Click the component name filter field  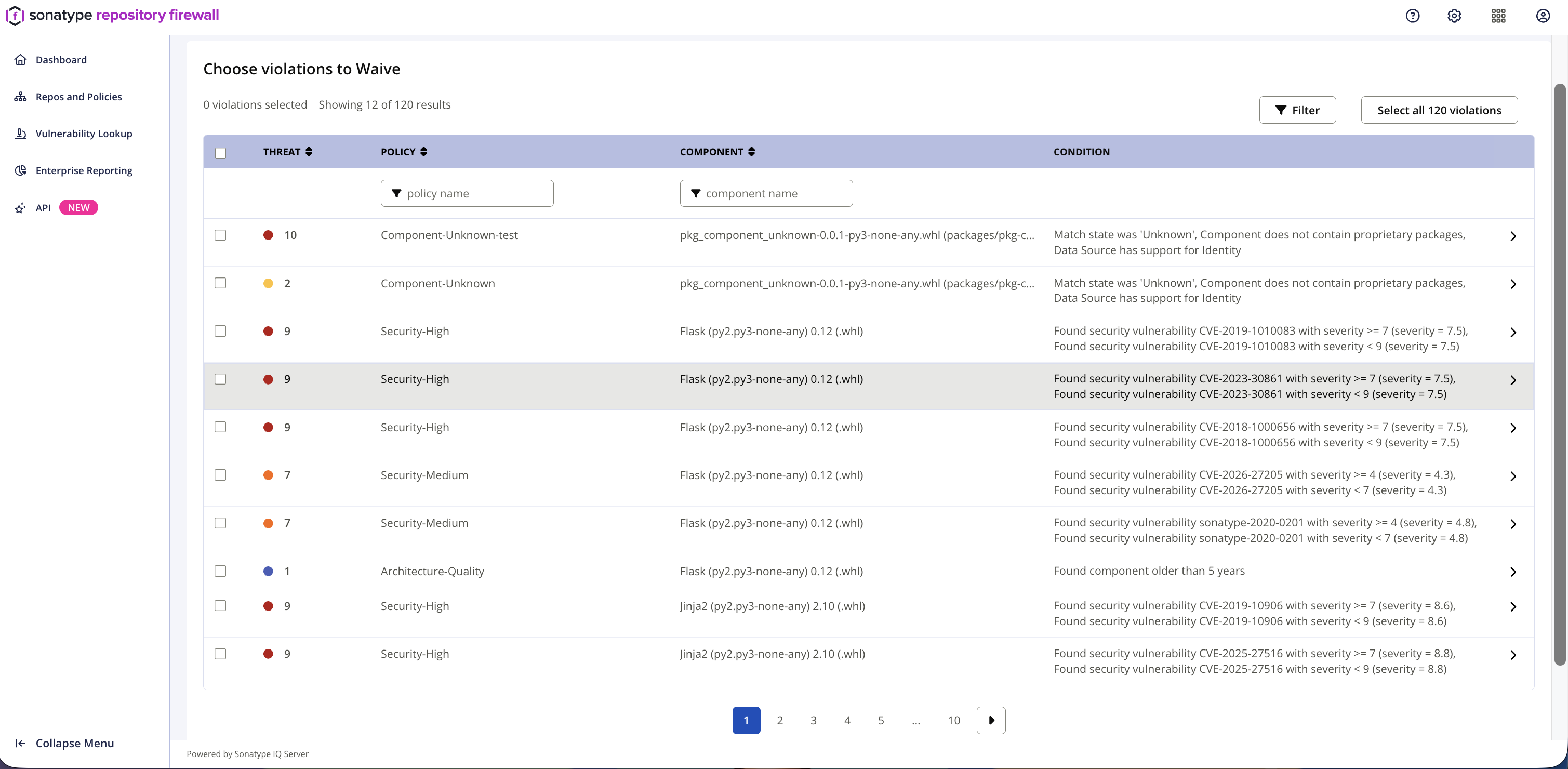click(766, 193)
